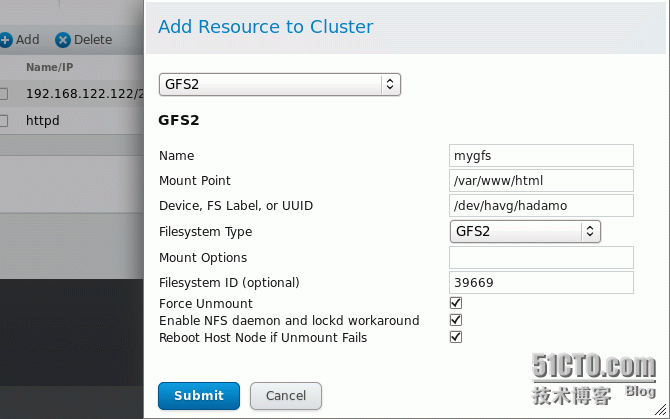Click the Enable NFS daemon and lockd workaround label

(289, 321)
